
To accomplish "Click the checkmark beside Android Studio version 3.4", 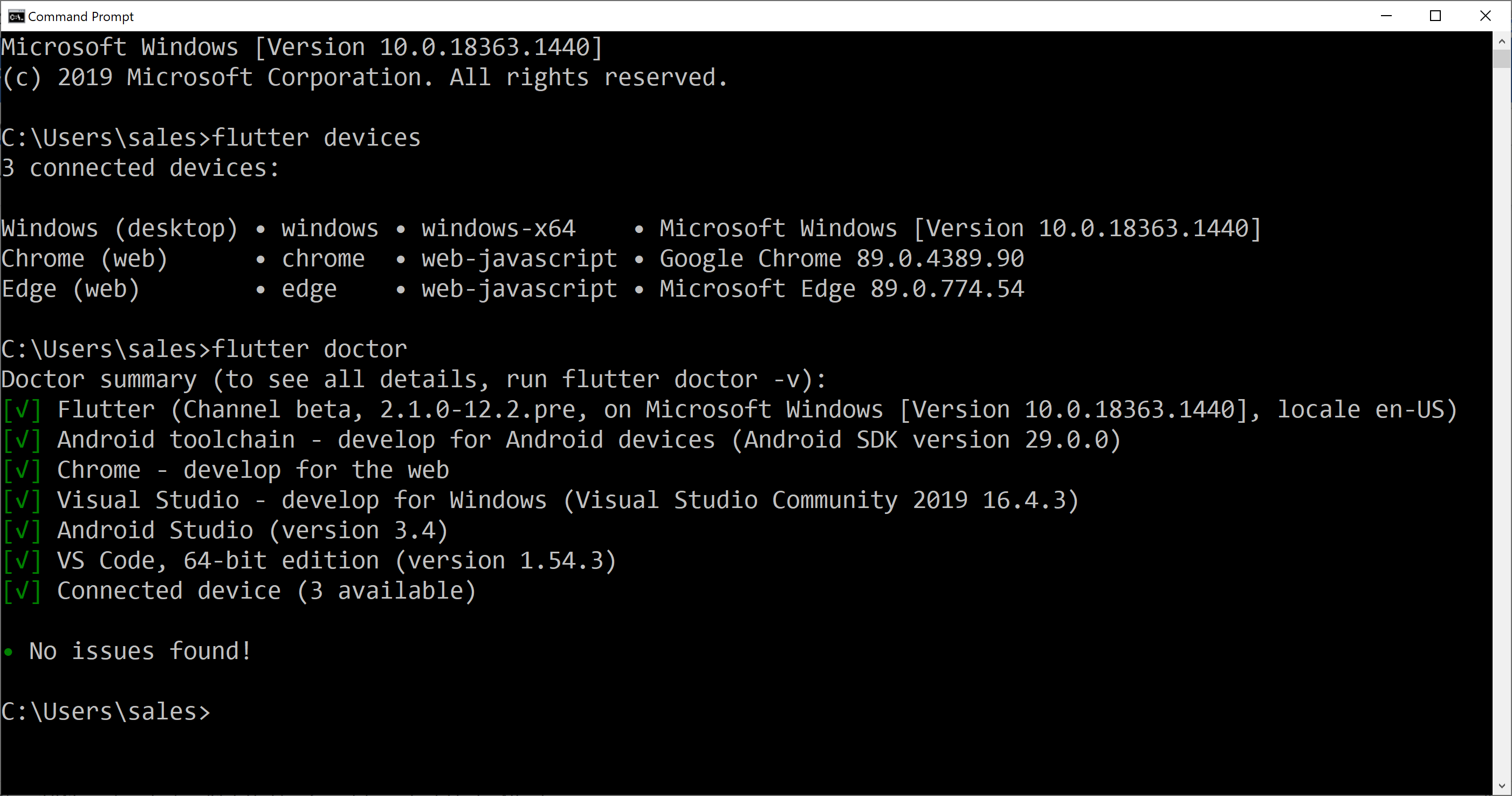I will pyautogui.click(x=22, y=531).
